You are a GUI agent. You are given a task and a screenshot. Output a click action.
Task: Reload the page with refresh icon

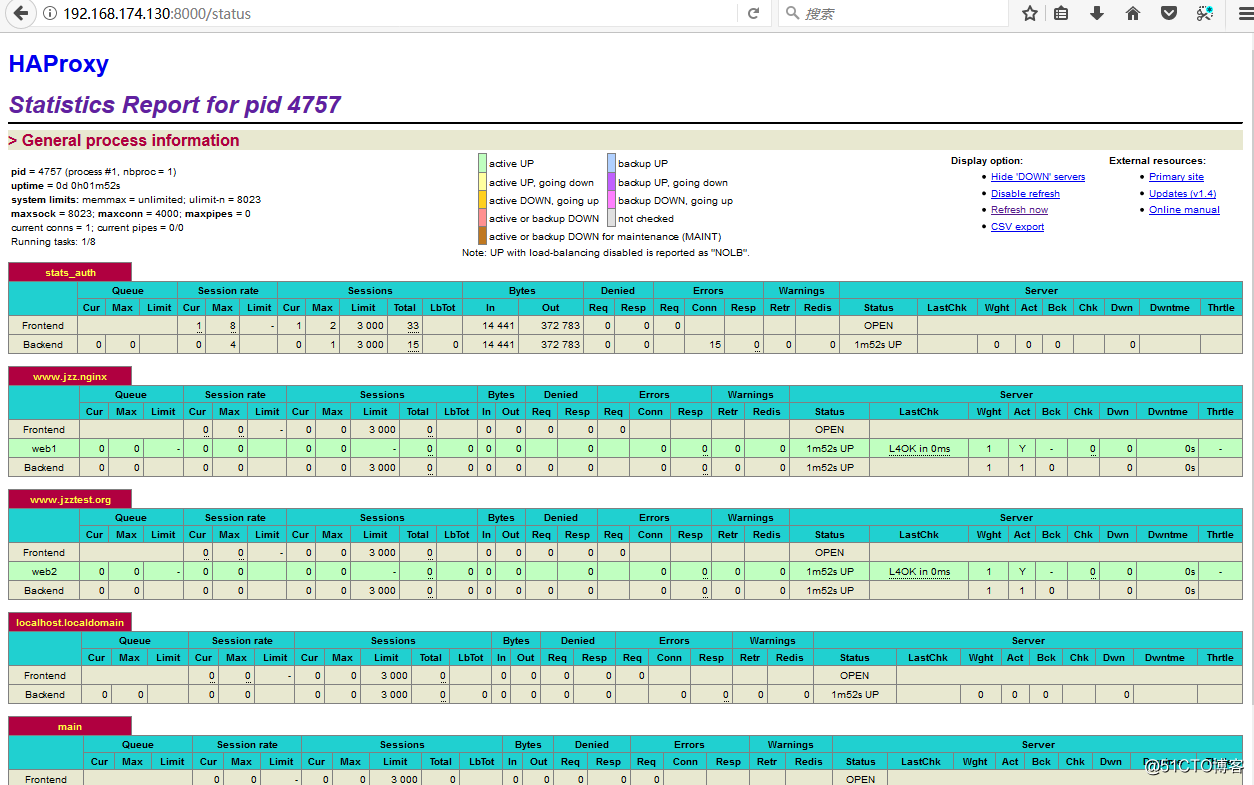coord(753,14)
